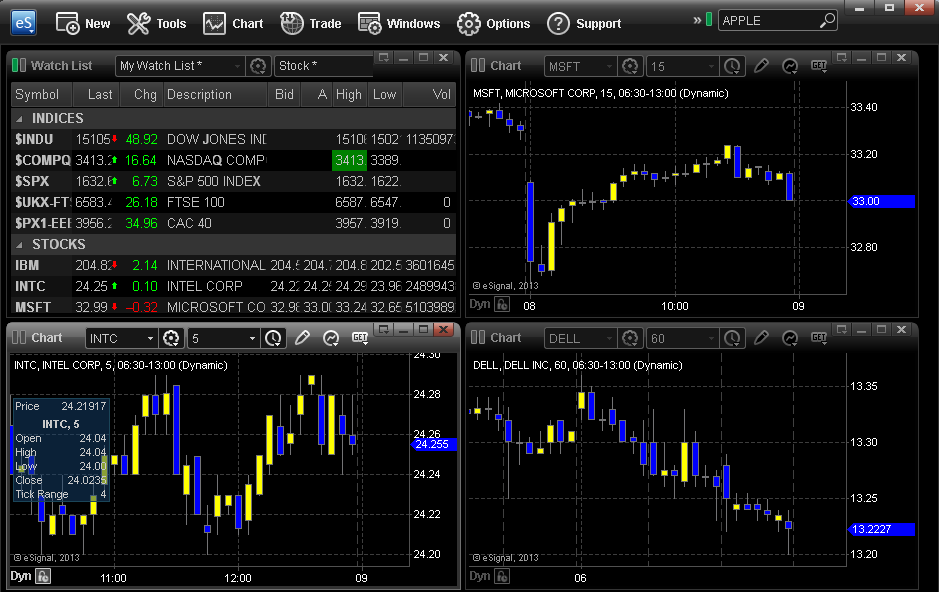Screen dimensions: 939x592
Task: Sort by the Description column header
Action: [x=214, y=95]
